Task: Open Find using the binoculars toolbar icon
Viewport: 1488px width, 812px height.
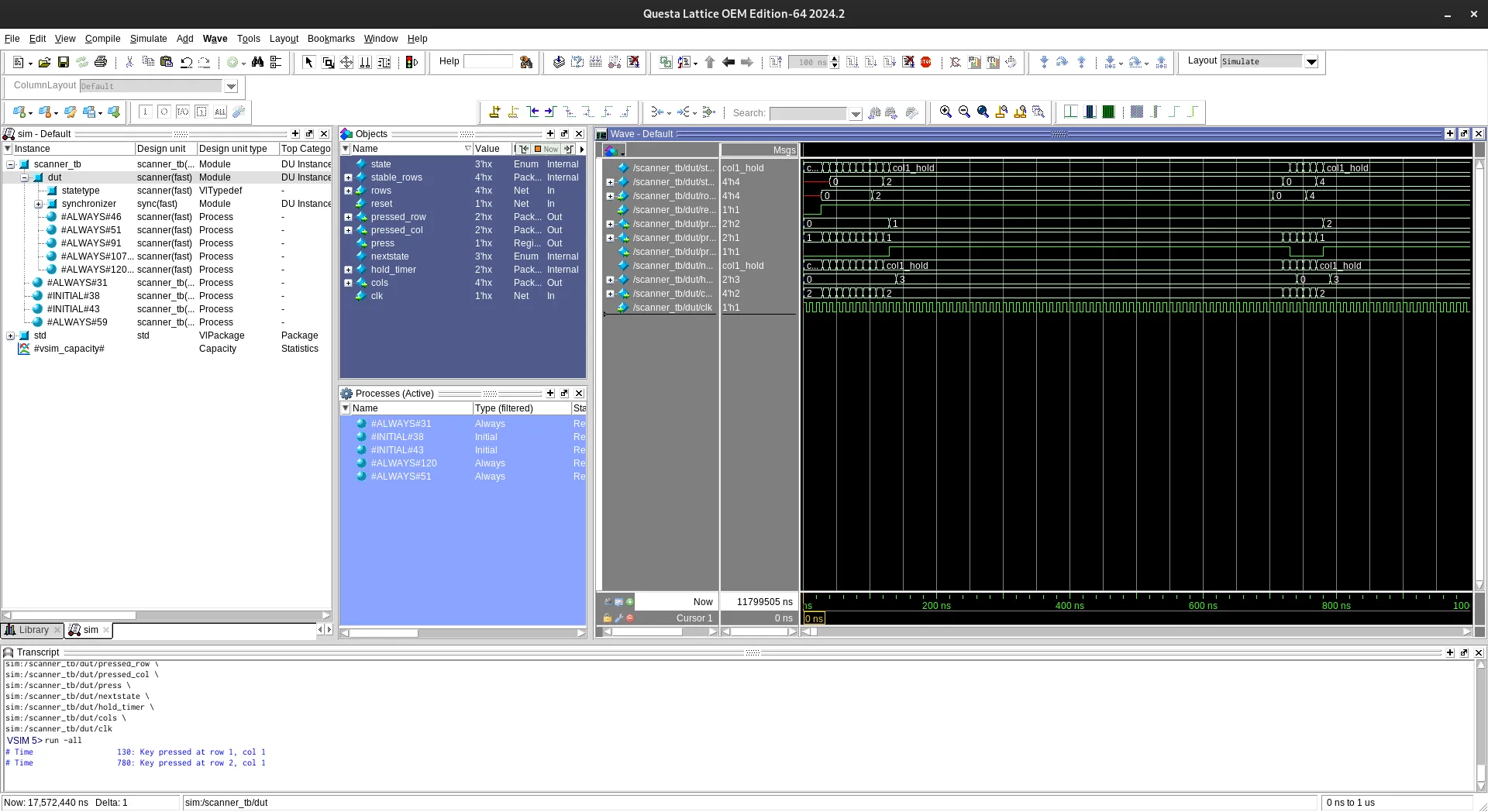Action: coord(258,62)
